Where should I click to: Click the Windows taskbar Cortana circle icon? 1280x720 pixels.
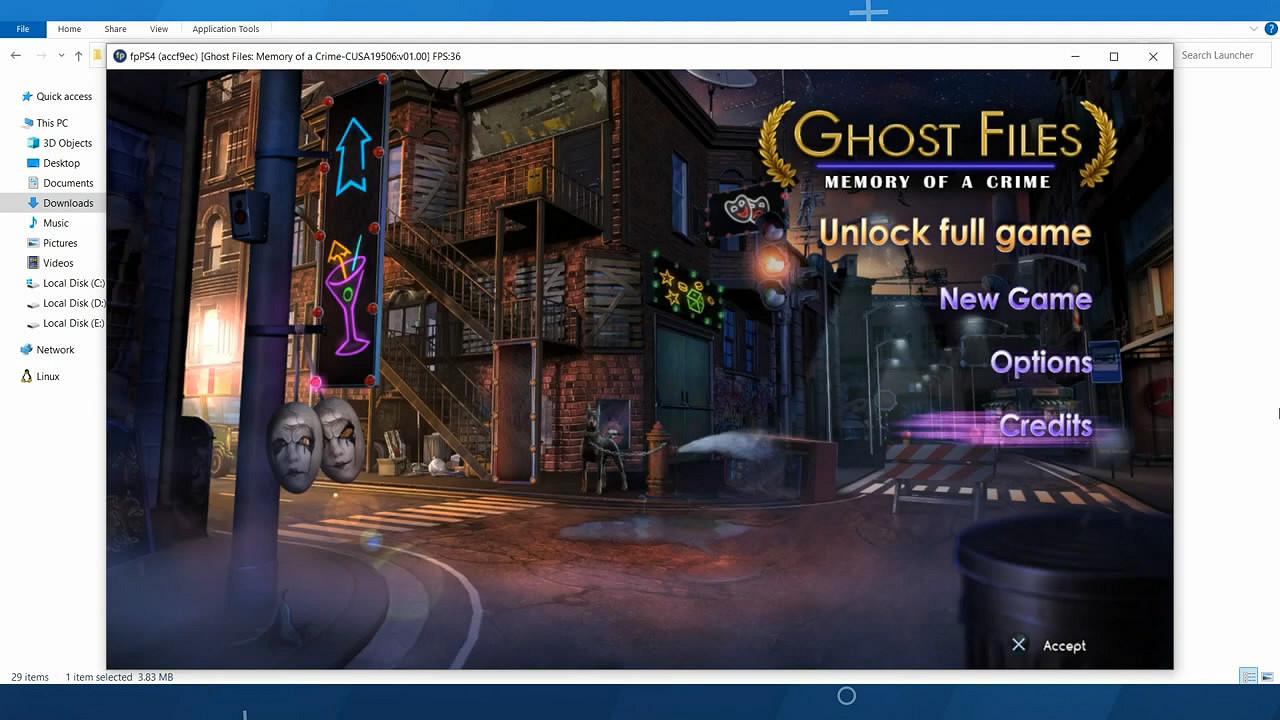pos(846,696)
